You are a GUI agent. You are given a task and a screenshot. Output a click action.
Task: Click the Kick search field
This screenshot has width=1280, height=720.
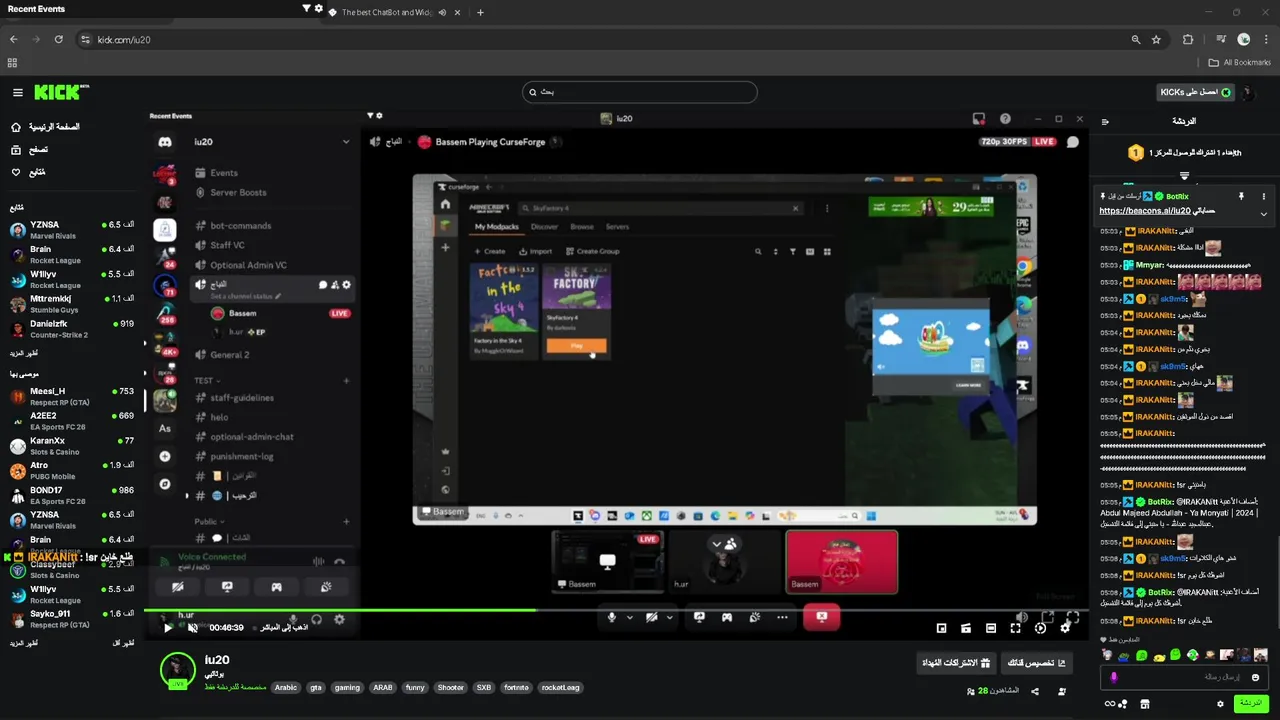(640, 92)
